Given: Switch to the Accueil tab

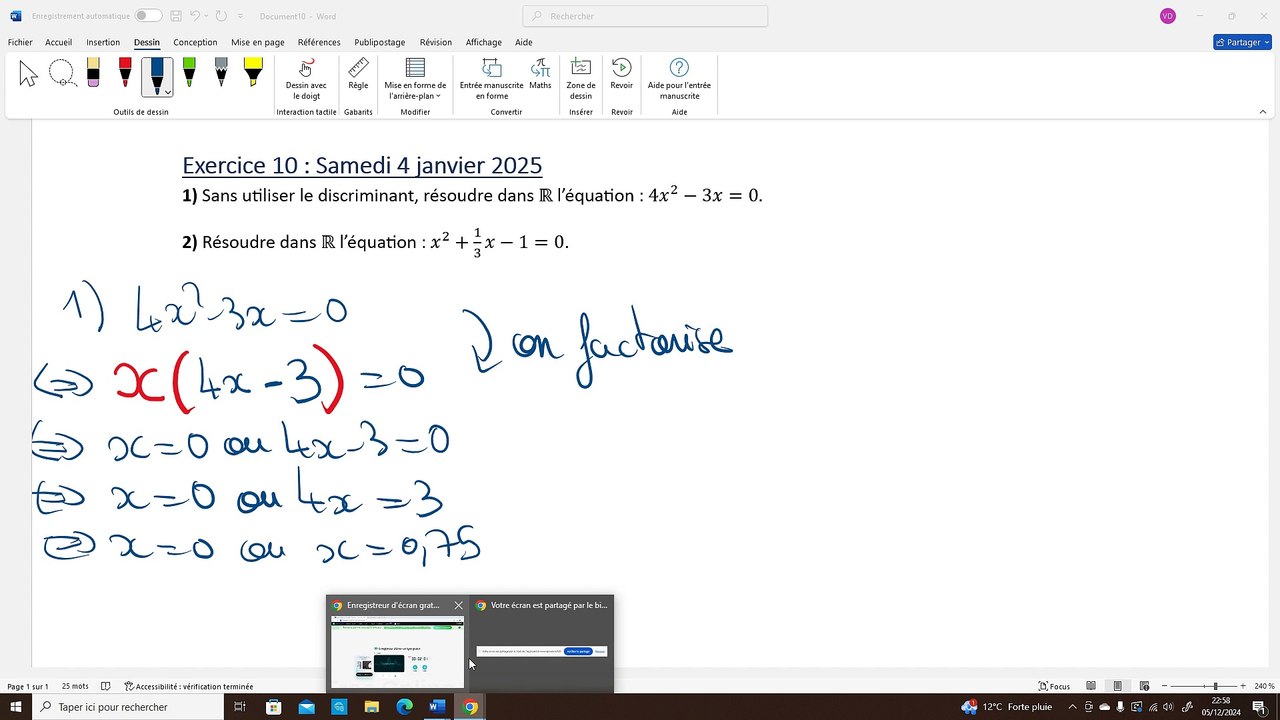Looking at the screenshot, I should click(58, 42).
